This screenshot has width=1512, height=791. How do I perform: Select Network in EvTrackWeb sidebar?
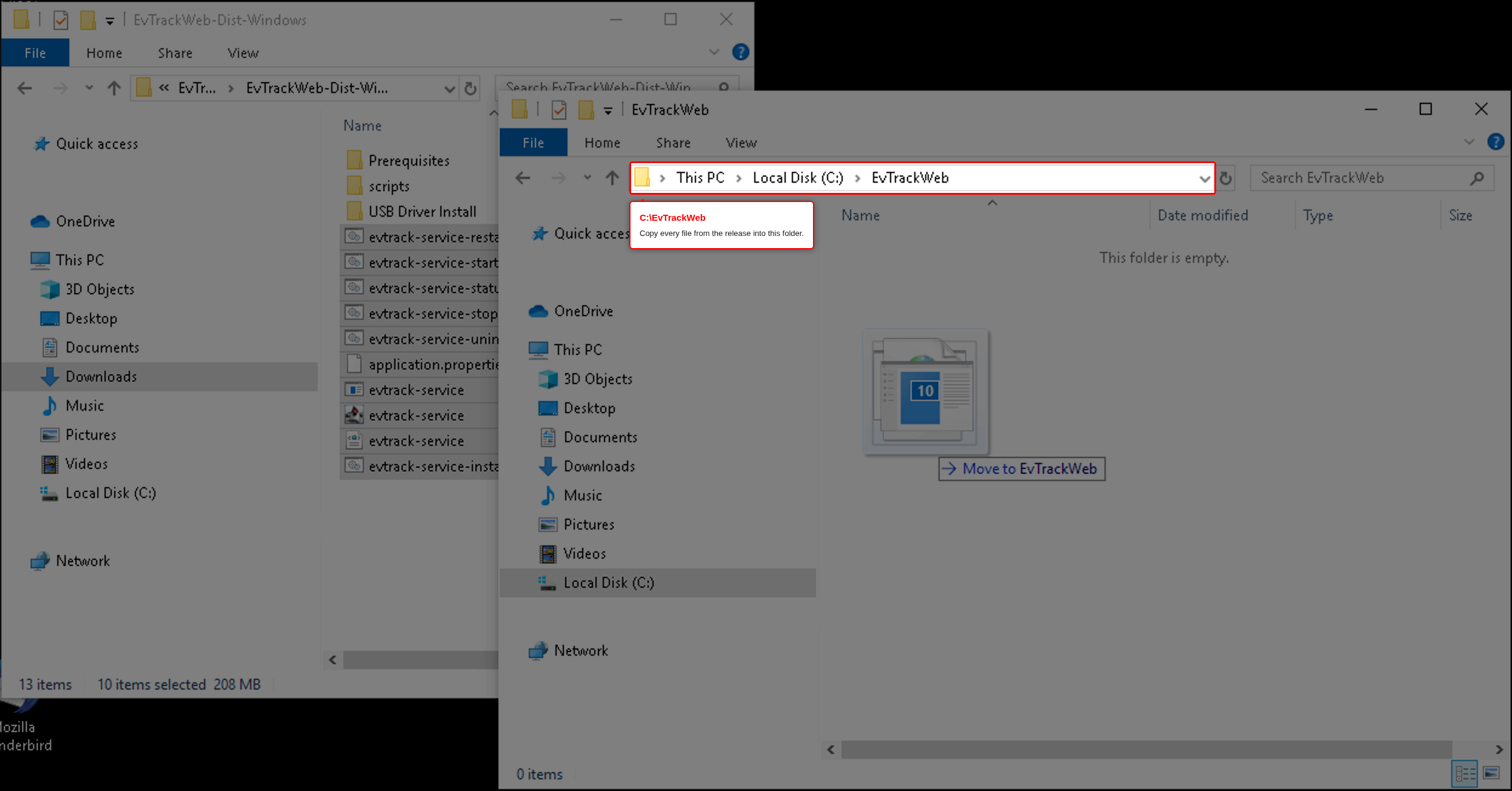click(x=569, y=651)
